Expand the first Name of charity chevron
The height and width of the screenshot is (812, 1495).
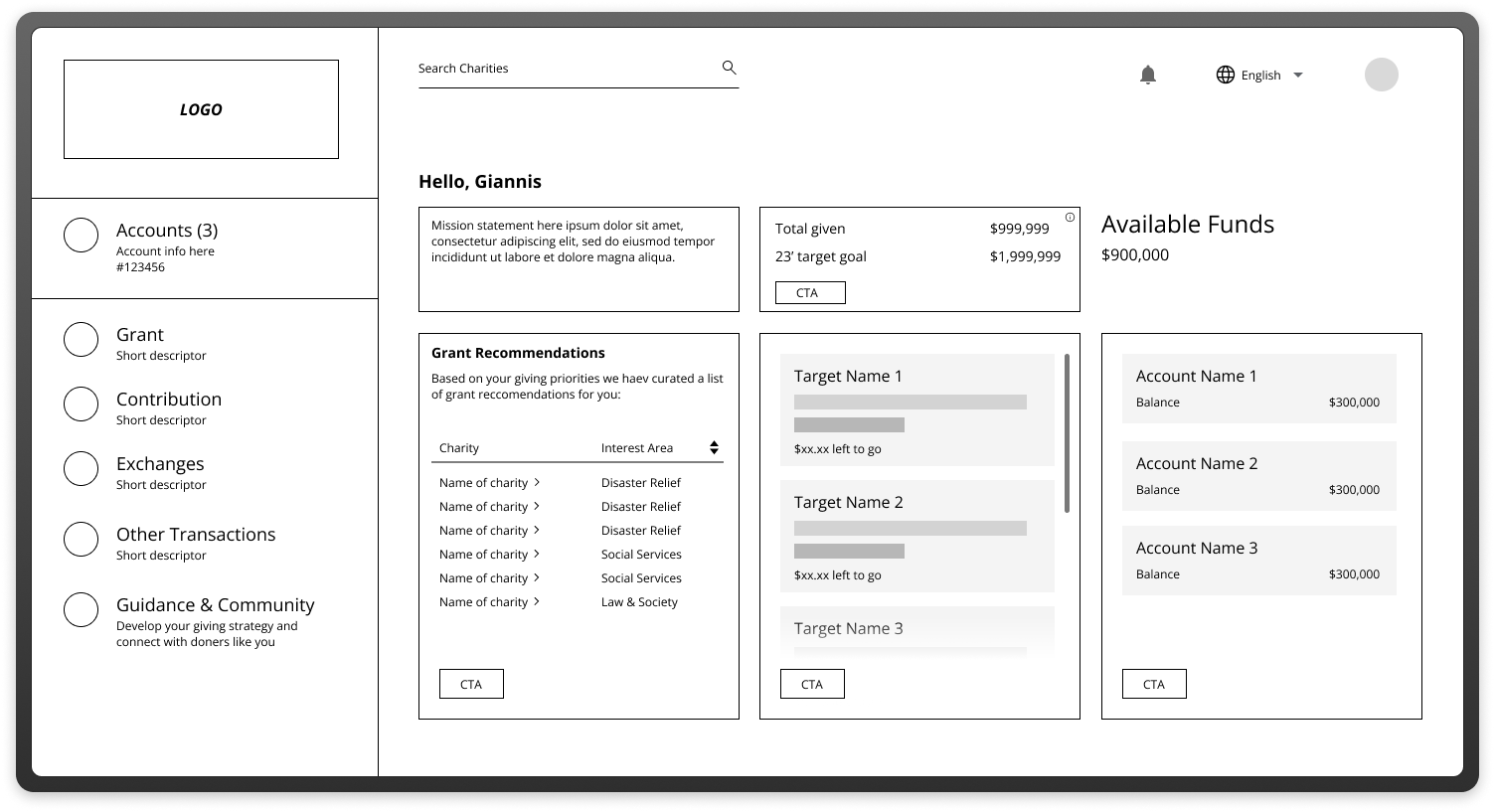tap(537, 482)
